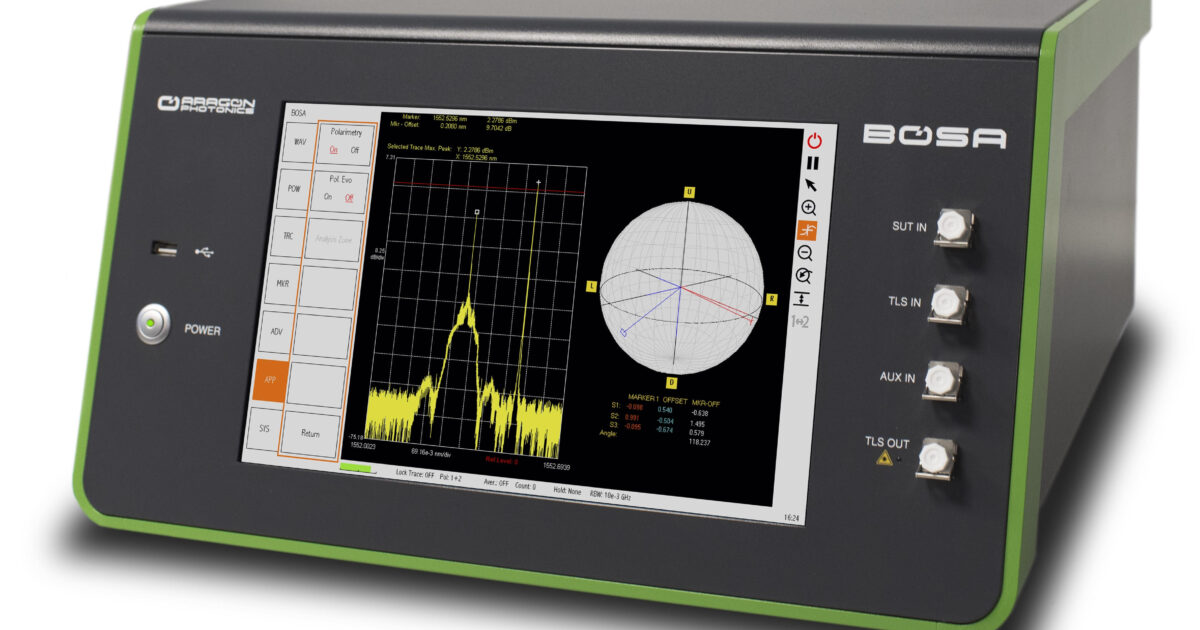
Task: Go to the ADV menu tab
Action: pyautogui.click(x=276, y=331)
